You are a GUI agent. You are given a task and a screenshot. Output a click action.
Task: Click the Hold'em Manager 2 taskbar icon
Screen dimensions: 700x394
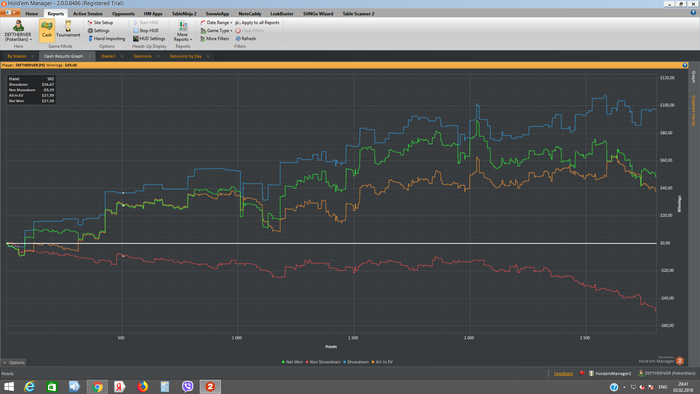pyautogui.click(x=210, y=386)
